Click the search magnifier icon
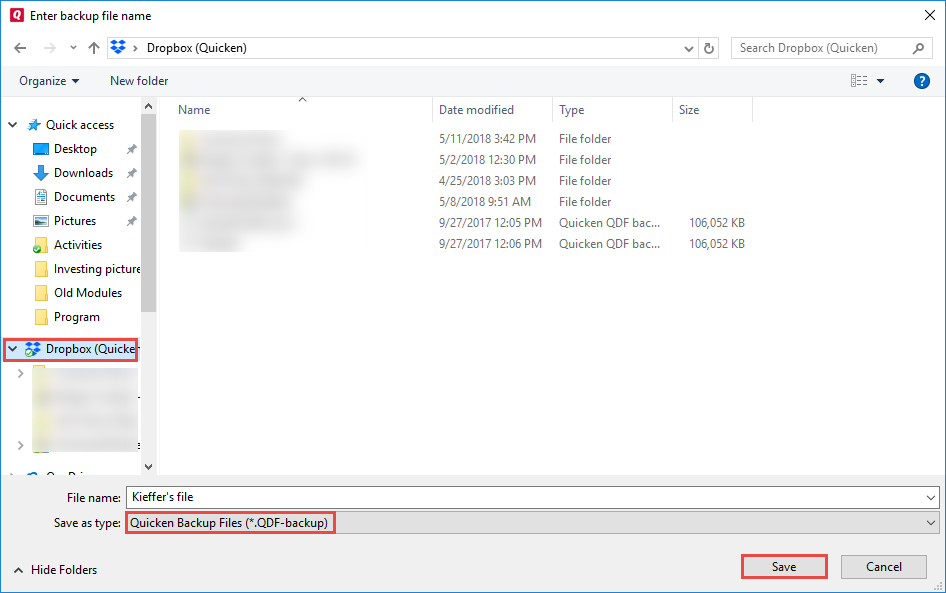 point(918,48)
